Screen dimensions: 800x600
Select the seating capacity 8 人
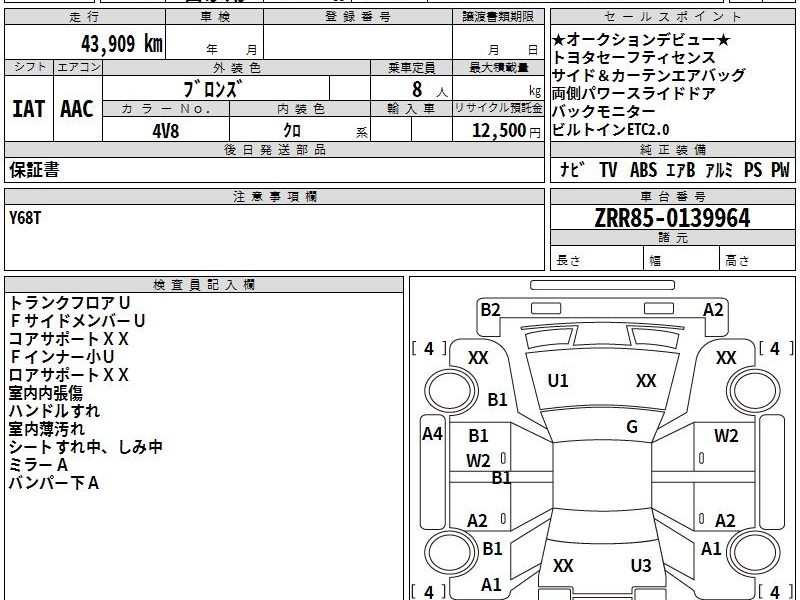[429, 90]
